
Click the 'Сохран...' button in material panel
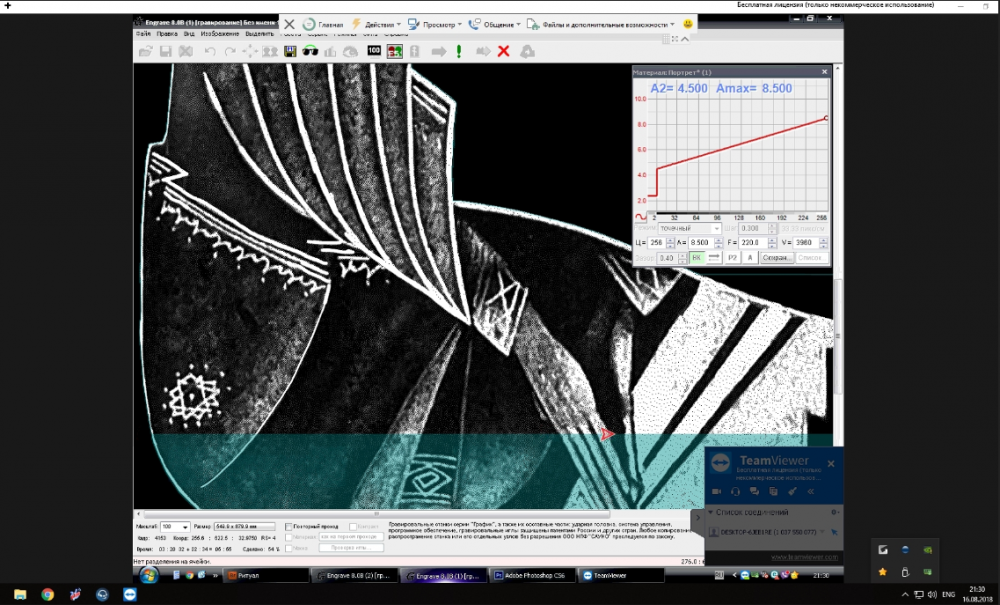pos(777,257)
